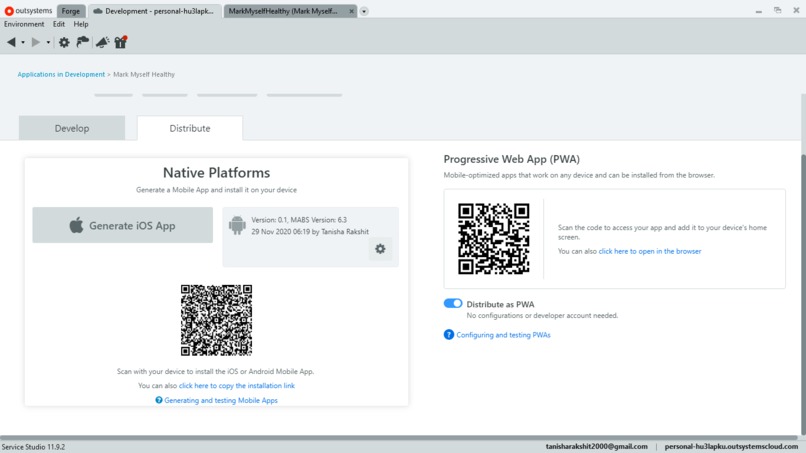Open Configuring and testing PWAs link
Screen dimensions: 806x453
click(503, 335)
